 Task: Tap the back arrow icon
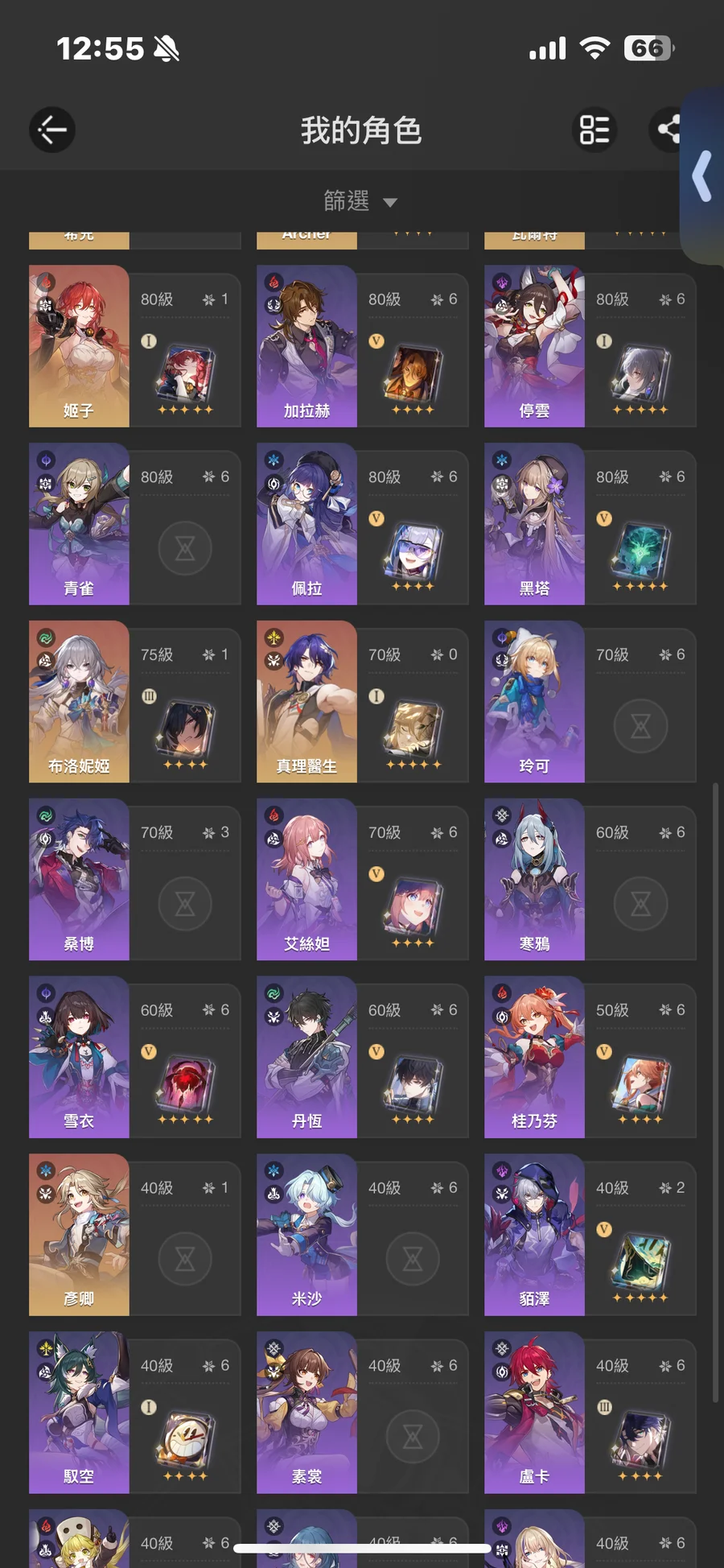click(52, 130)
